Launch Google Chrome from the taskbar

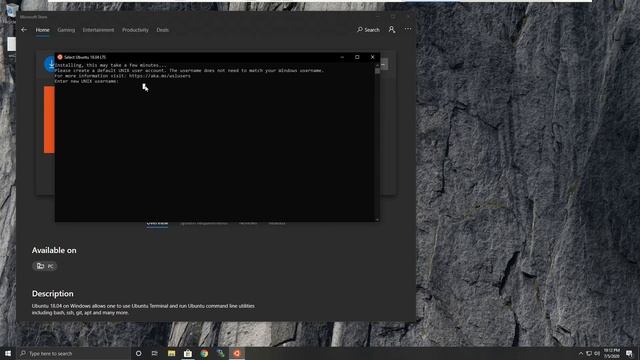(x=204, y=353)
